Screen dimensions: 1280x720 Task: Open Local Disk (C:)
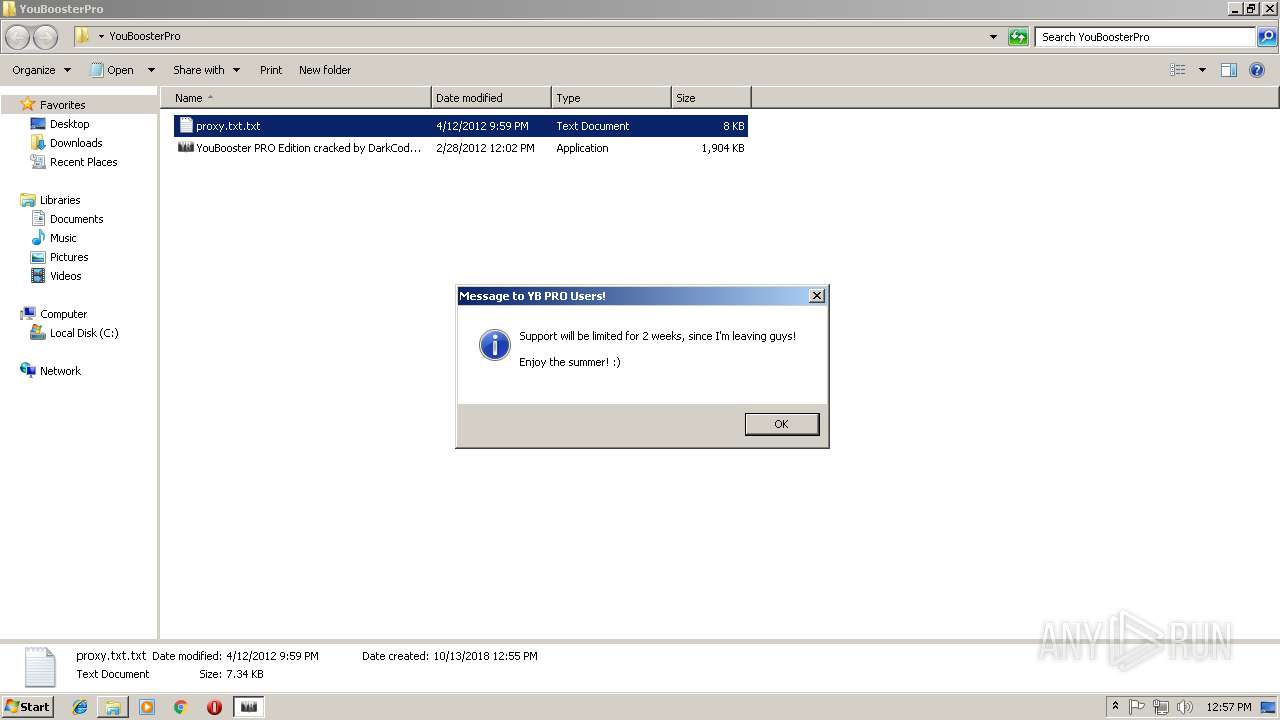(x=84, y=333)
